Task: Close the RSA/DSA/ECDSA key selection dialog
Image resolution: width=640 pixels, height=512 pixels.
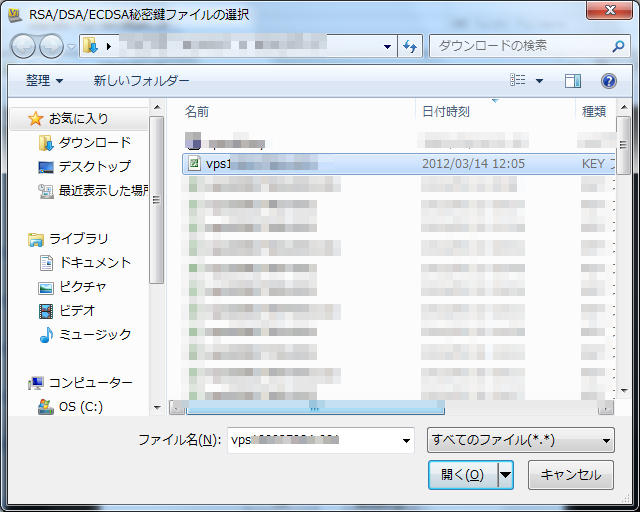Action: click(609, 10)
